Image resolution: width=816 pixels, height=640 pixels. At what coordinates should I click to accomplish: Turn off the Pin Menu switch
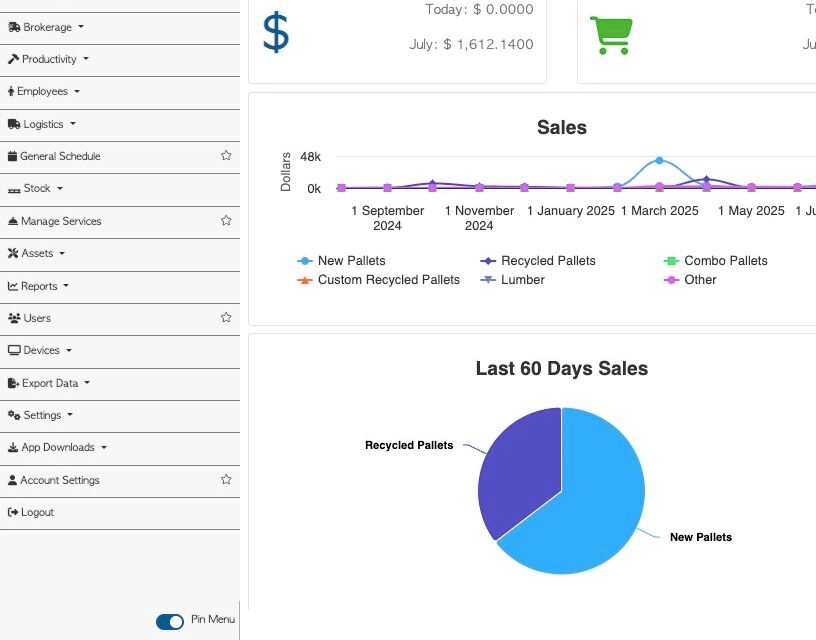pyautogui.click(x=170, y=621)
